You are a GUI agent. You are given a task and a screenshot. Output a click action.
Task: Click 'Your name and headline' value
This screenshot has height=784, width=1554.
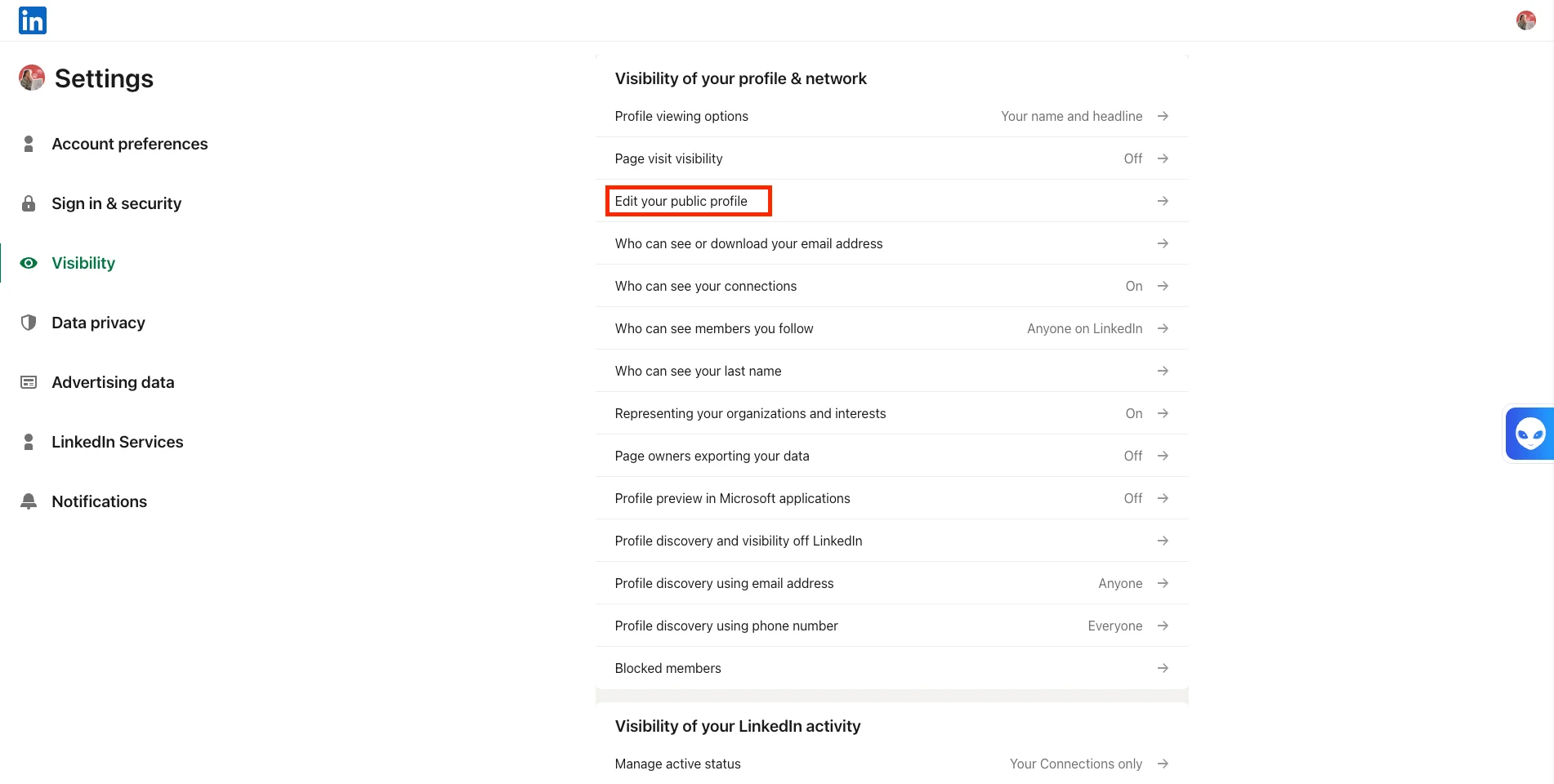click(1072, 116)
